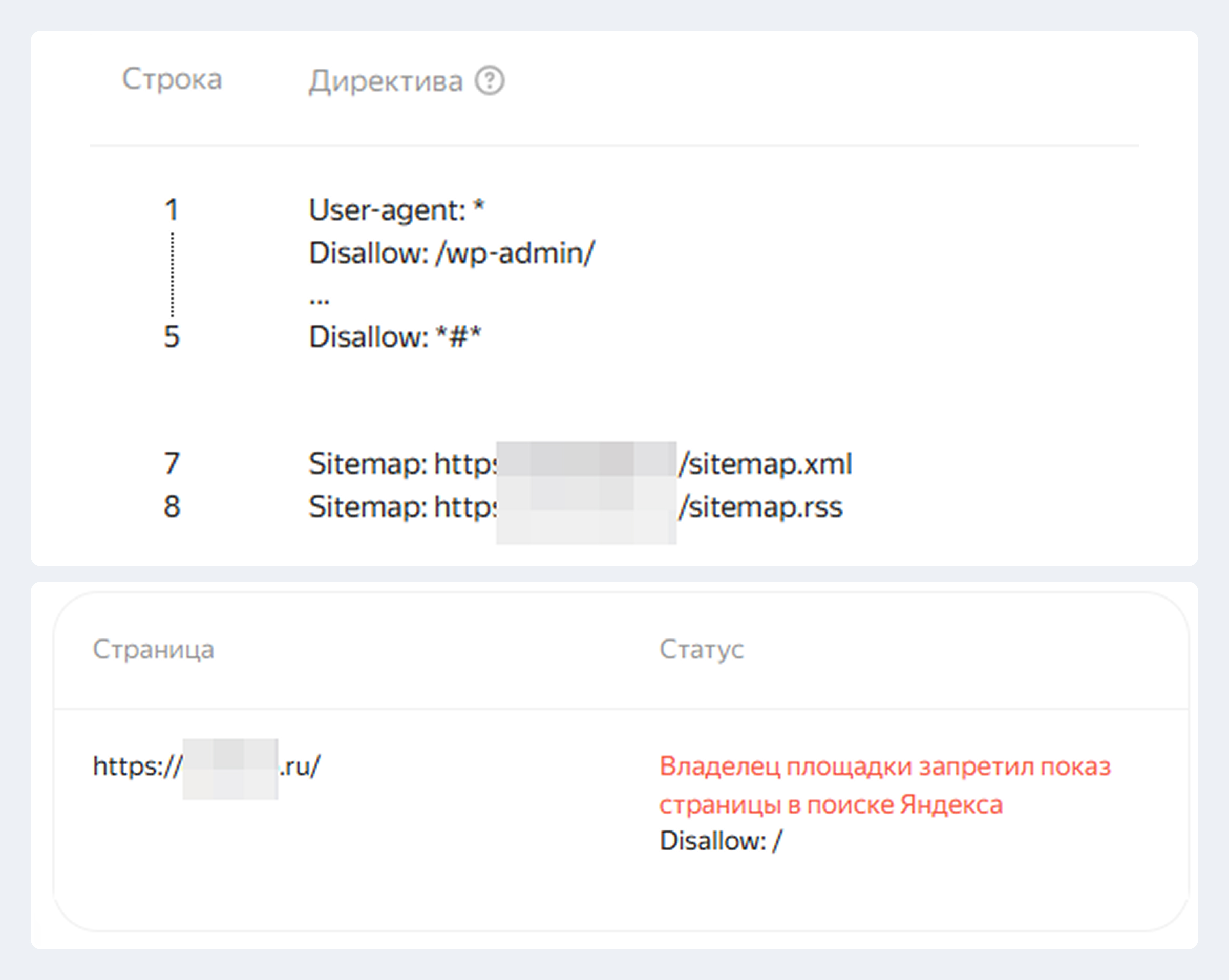
Task: Click line number 5
Action: coord(172,336)
